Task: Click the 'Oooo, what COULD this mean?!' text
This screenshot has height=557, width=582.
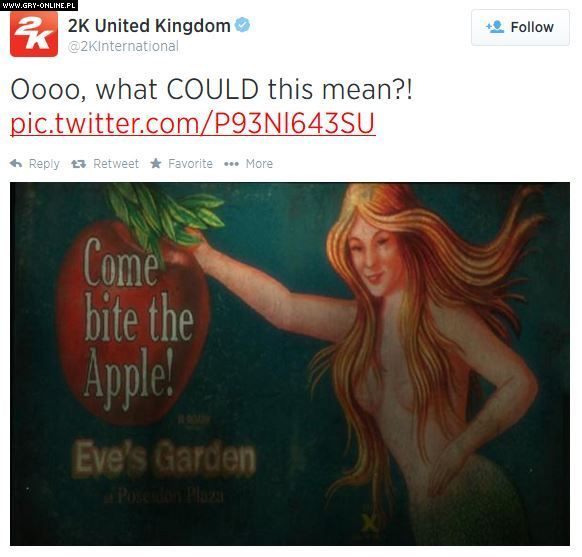Action: (212, 89)
